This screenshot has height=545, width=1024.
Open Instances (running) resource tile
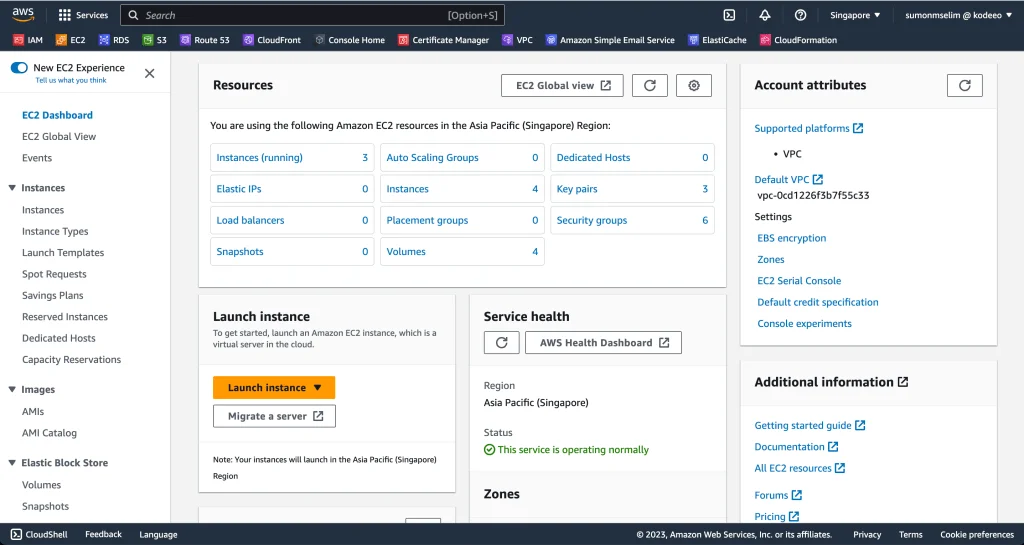click(292, 157)
